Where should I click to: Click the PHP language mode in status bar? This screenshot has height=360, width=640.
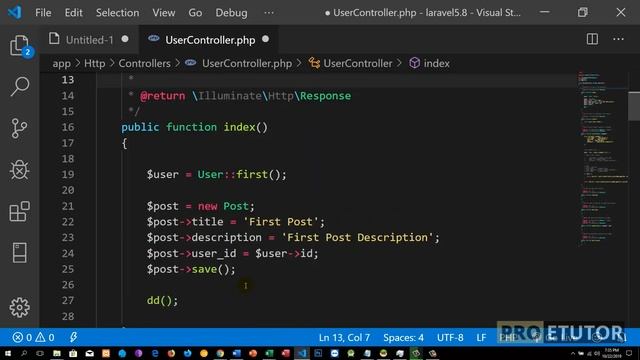(508, 338)
